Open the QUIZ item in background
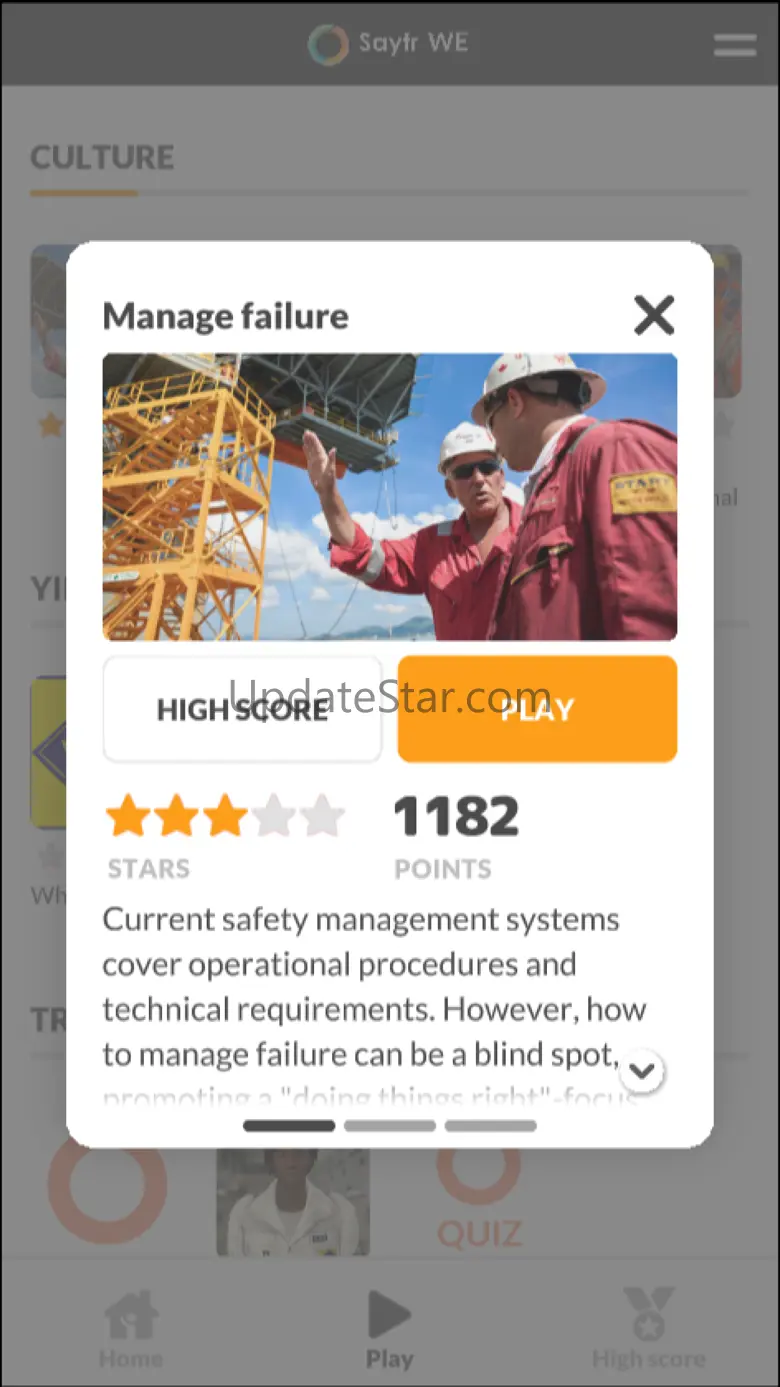The height and width of the screenshot is (1387, 780). (479, 1233)
